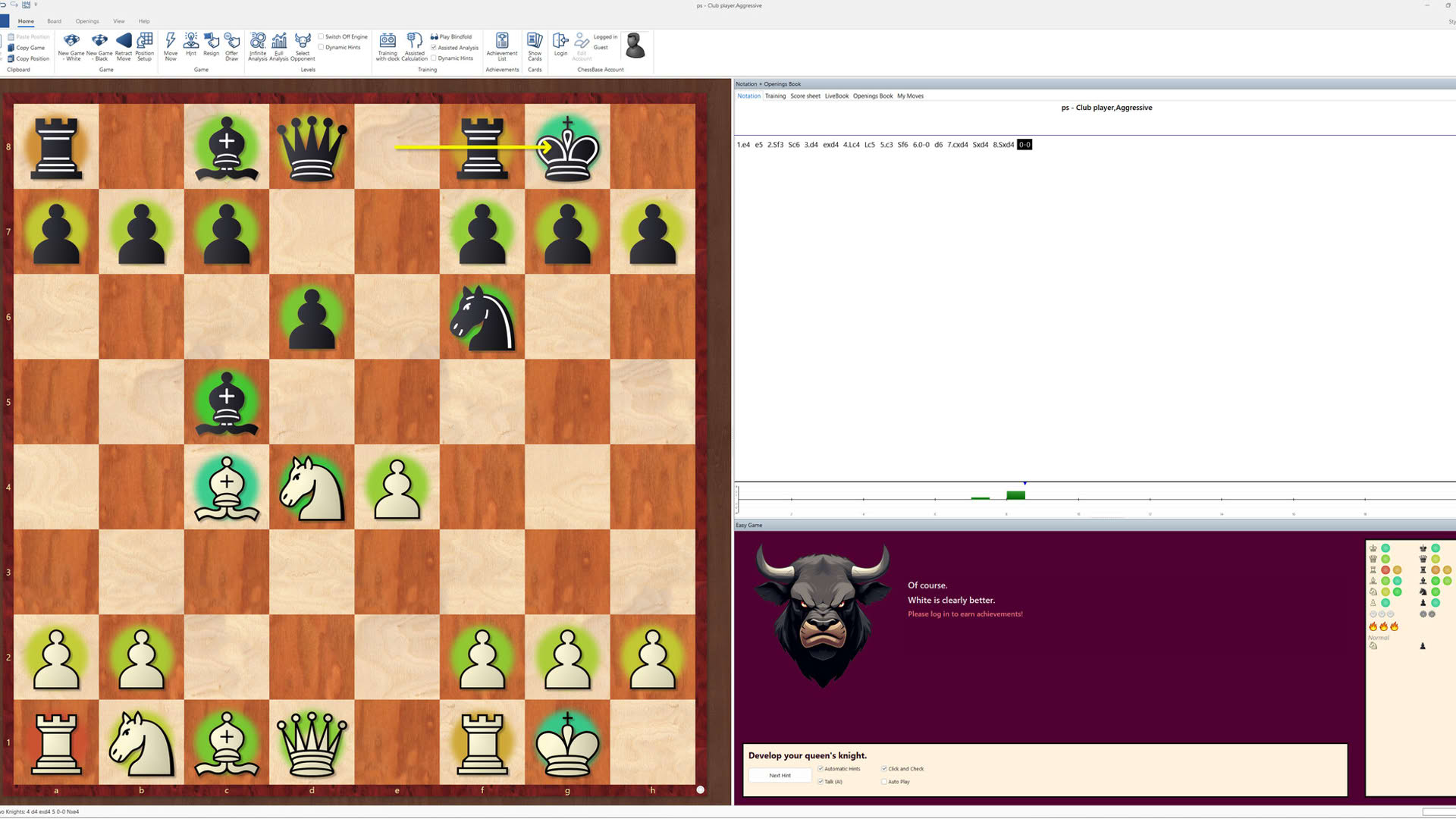Run Full Analysis

coord(279,45)
